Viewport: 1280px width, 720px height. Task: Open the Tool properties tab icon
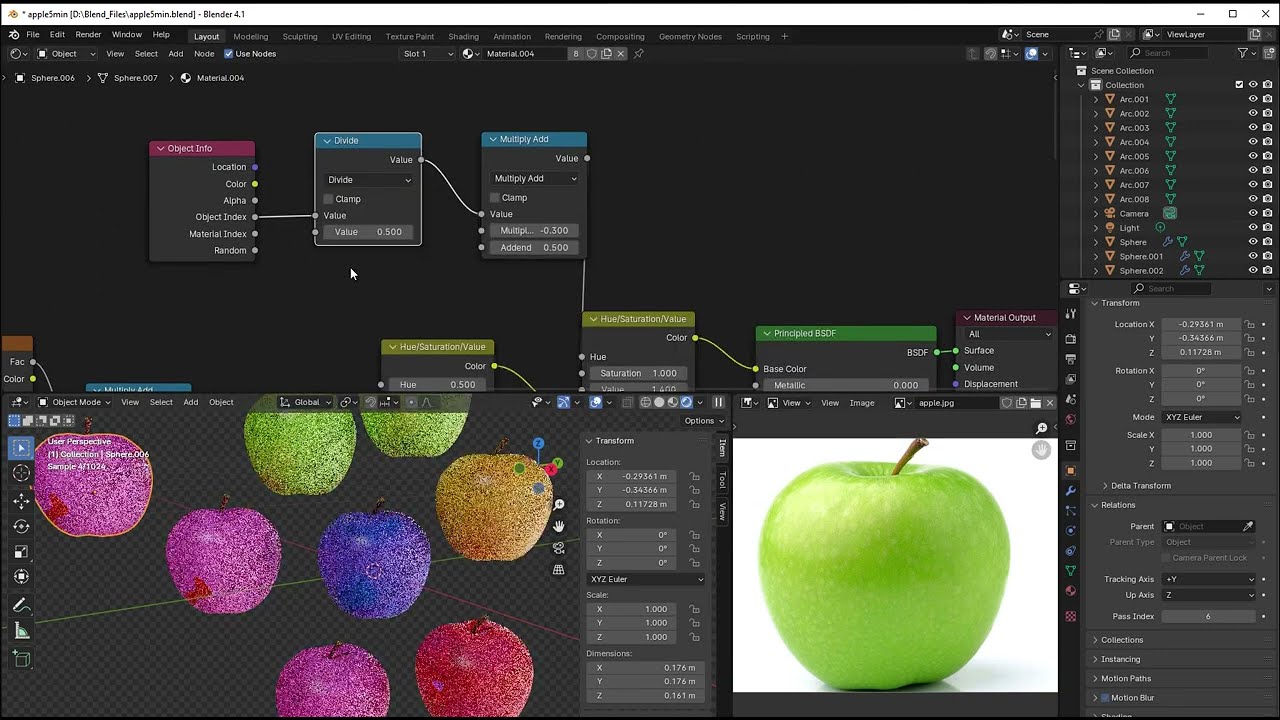coord(1071,314)
